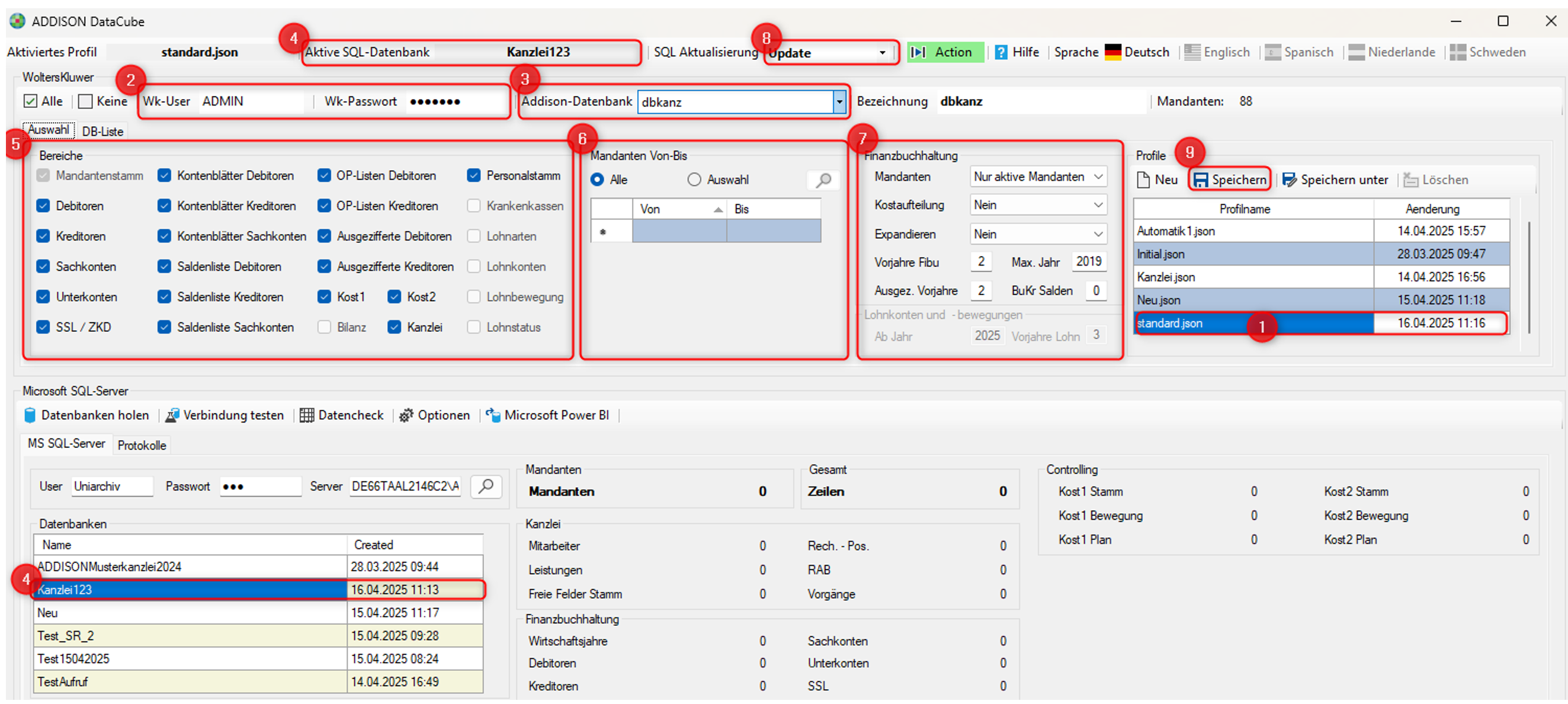Click magnifier in Mandanten Von-Bis

point(823,180)
